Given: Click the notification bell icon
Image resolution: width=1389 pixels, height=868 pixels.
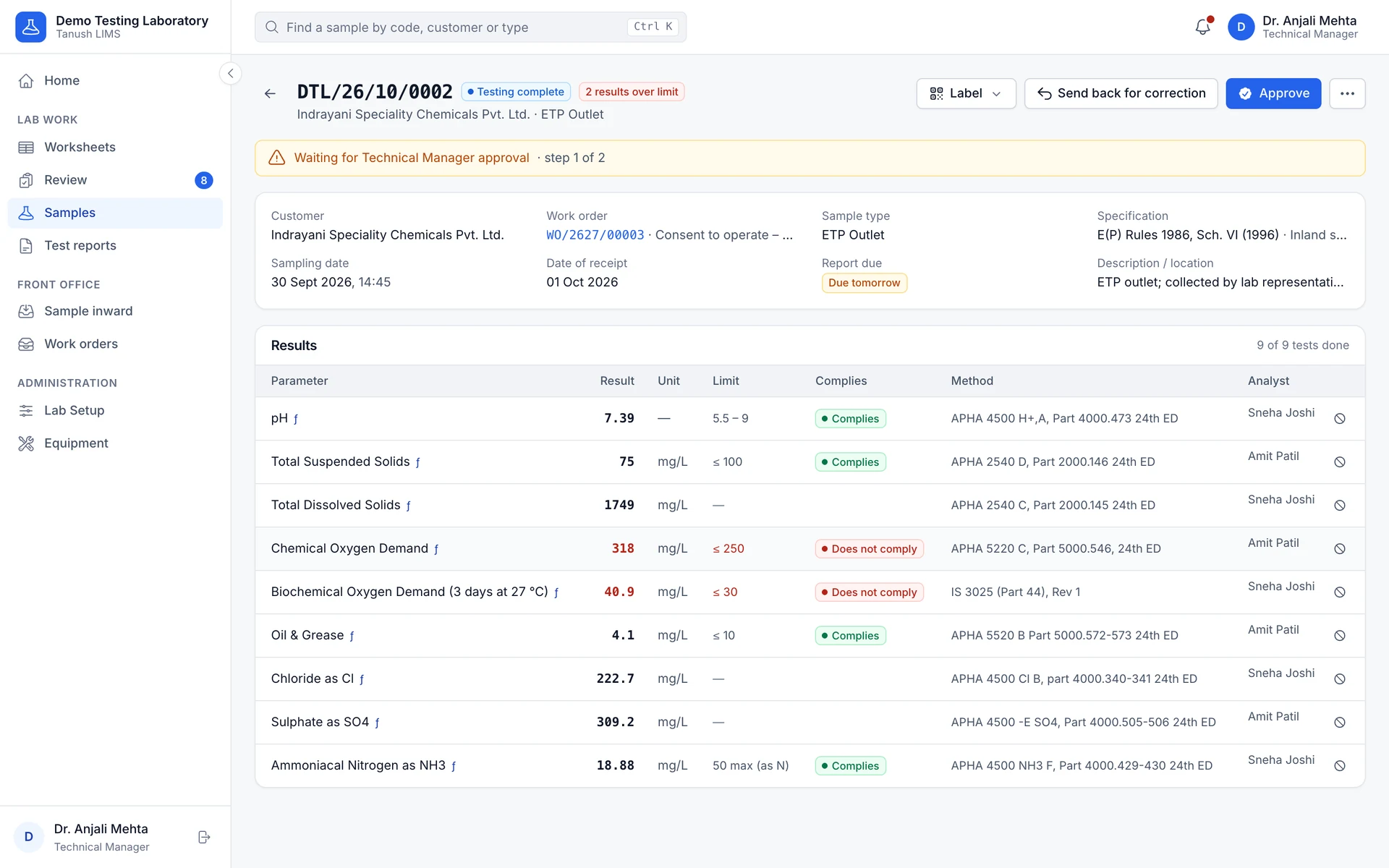Looking at the screenshot, I should (x=1202, y=27).
